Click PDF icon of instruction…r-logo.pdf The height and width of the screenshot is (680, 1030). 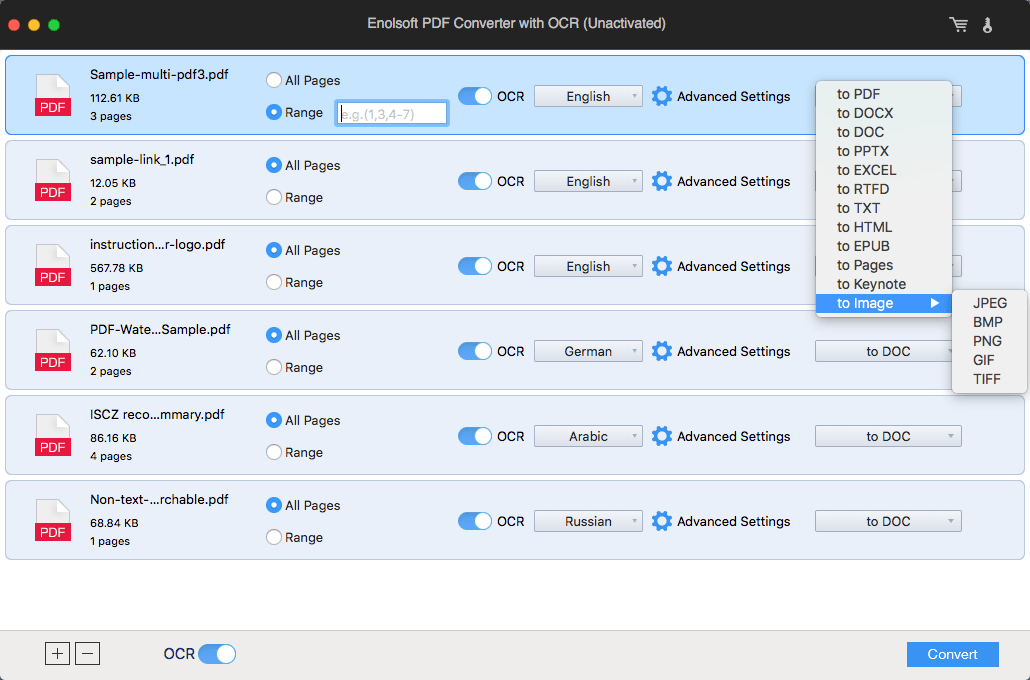[x=53, y=265]
